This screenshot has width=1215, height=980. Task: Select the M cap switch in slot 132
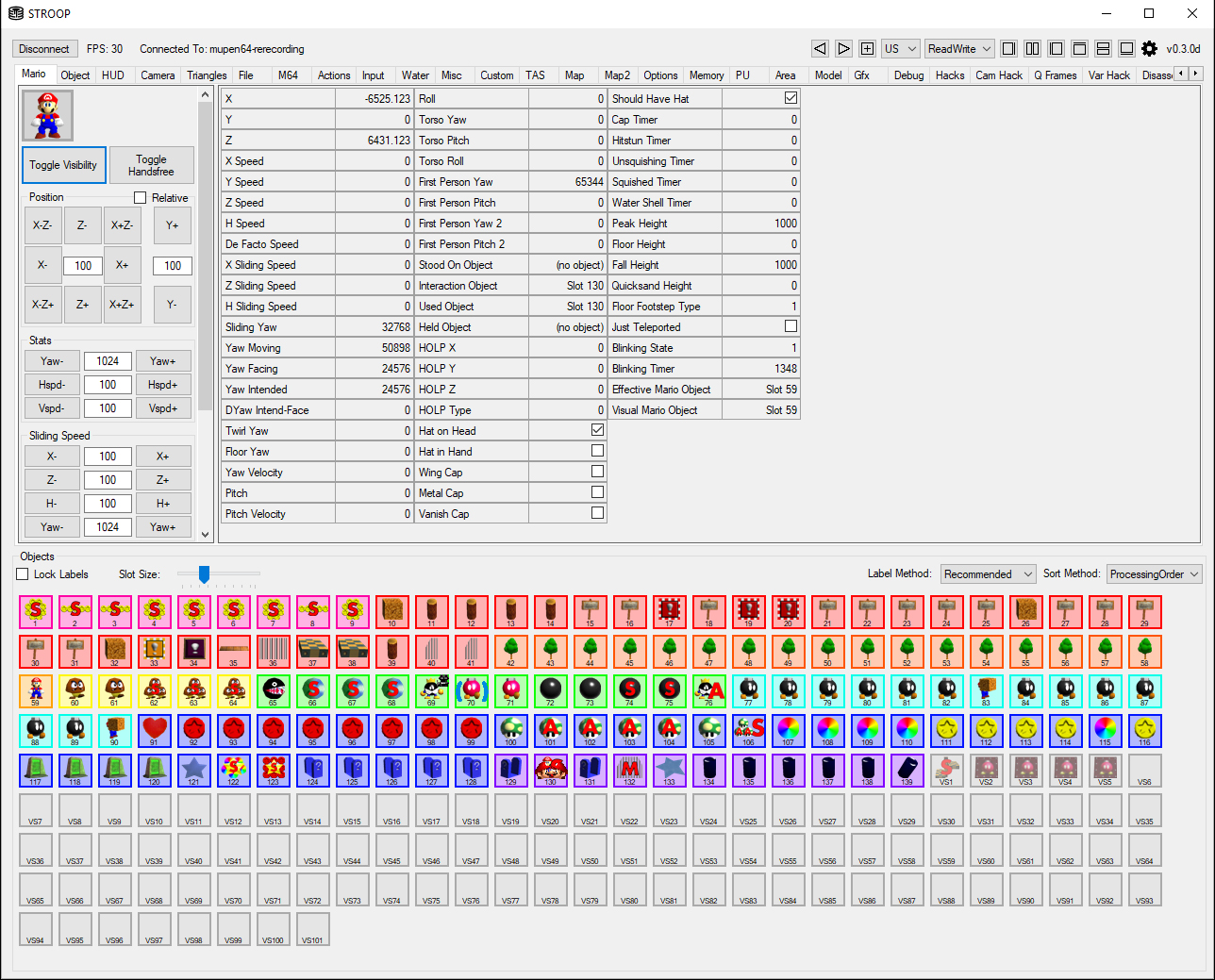[x=630, y=771]
